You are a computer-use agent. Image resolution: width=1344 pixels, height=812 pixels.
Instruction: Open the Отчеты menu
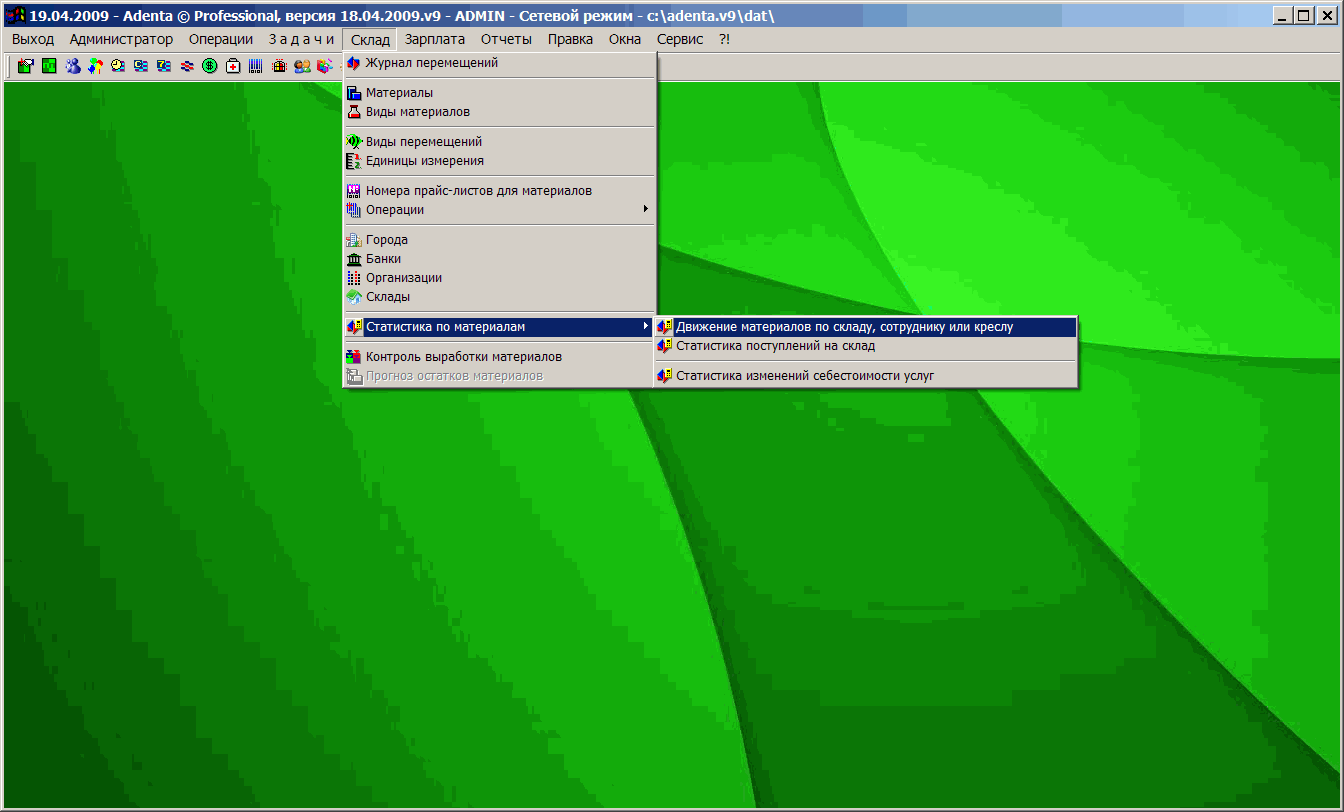point(506,39)
